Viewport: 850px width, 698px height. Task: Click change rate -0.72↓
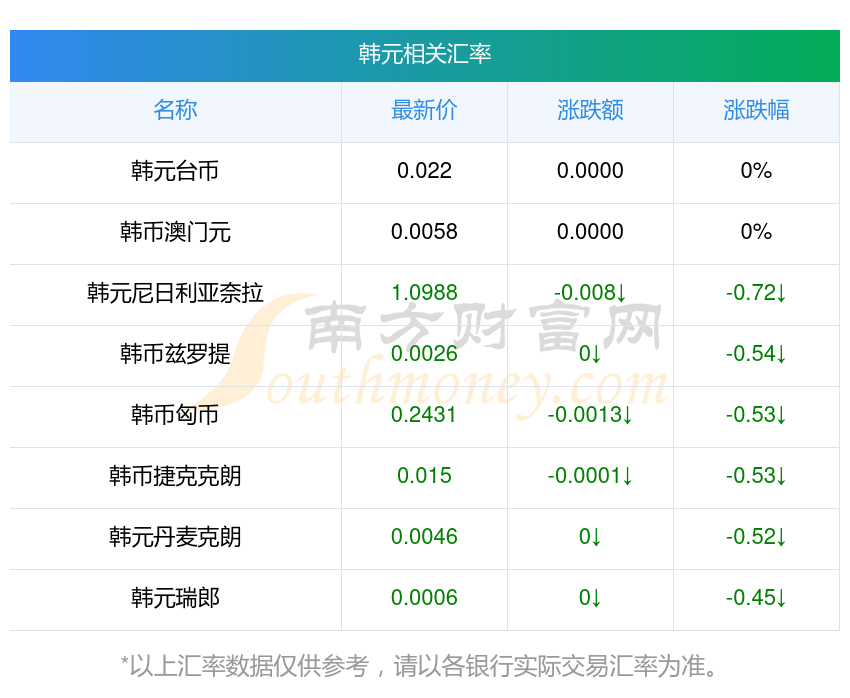pyautogui.click(x=756, y=293)
